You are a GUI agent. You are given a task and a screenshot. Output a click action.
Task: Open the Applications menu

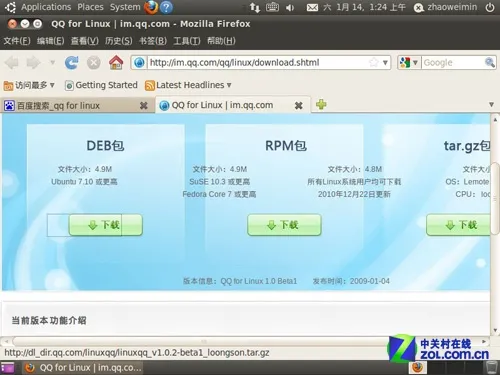(46, 7)
